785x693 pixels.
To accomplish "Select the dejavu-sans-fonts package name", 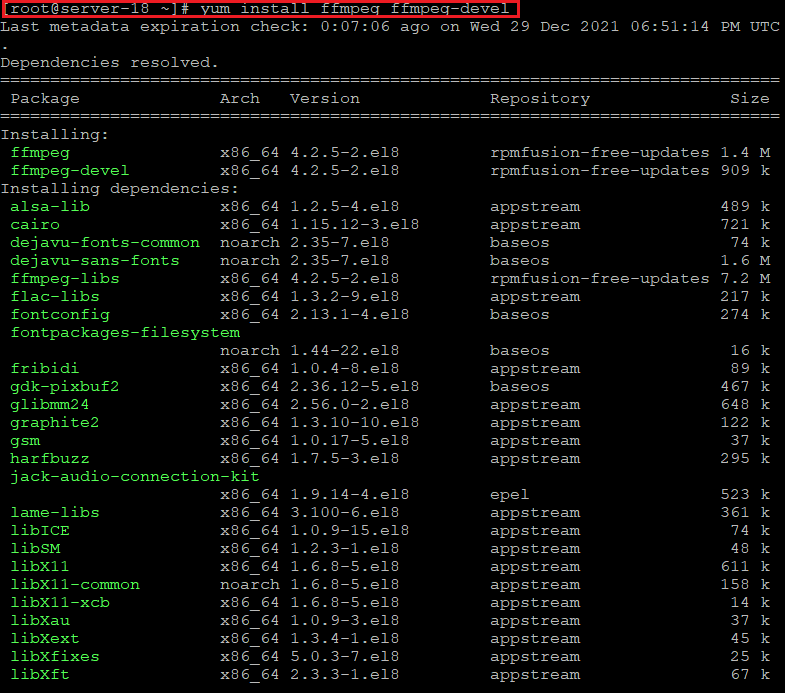I will [95, 261].
